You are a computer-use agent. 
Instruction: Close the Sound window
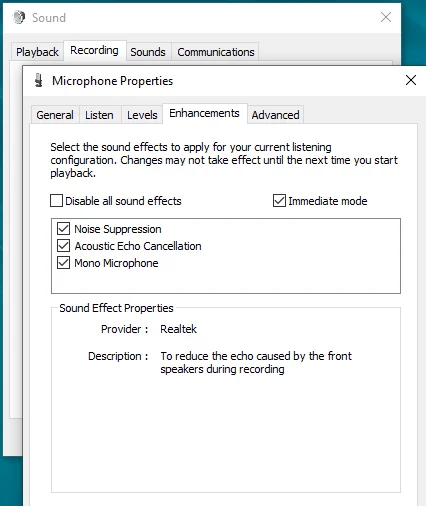click(386, 17)
